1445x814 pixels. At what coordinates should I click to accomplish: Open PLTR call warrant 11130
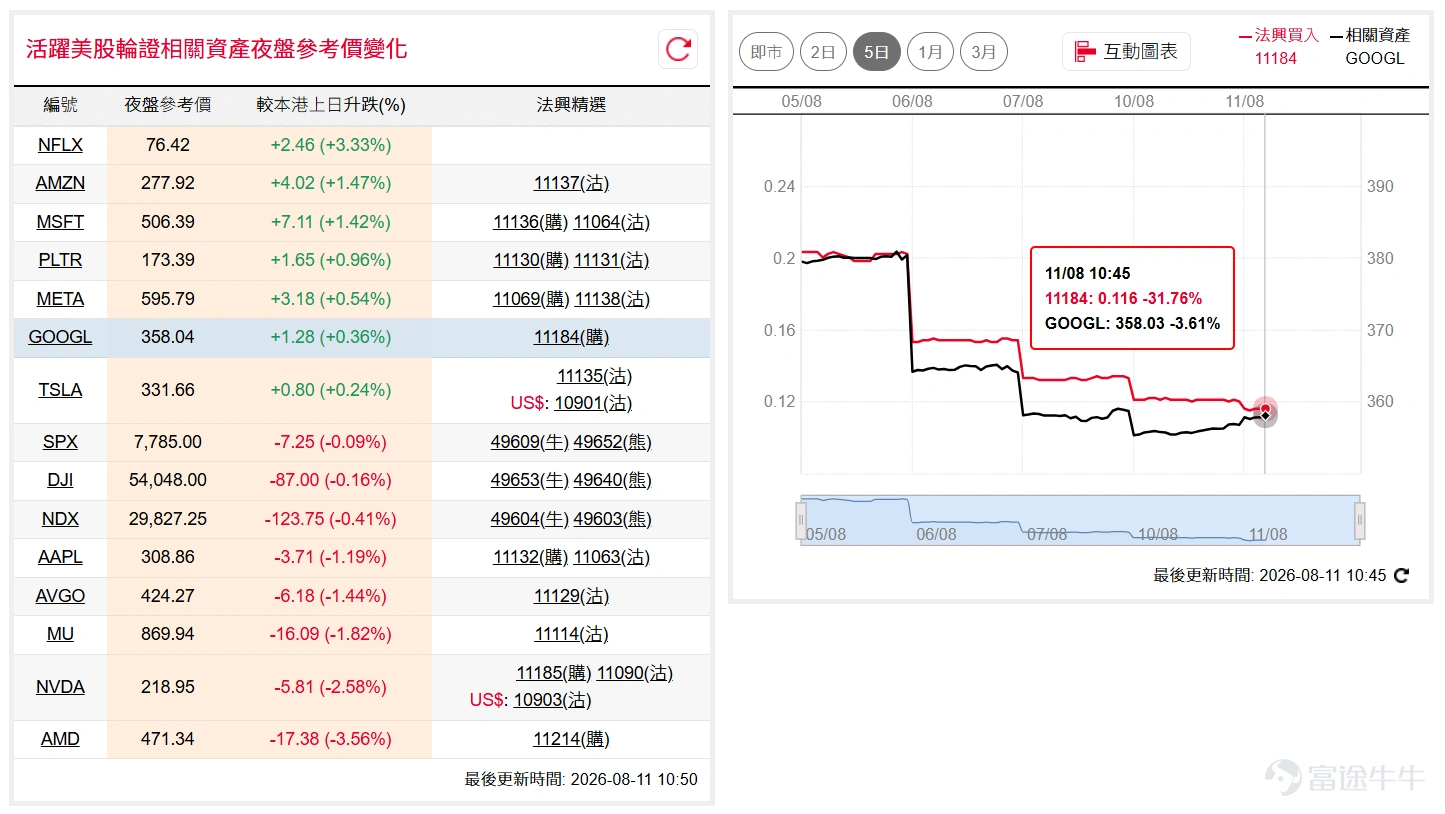(531, 260)
